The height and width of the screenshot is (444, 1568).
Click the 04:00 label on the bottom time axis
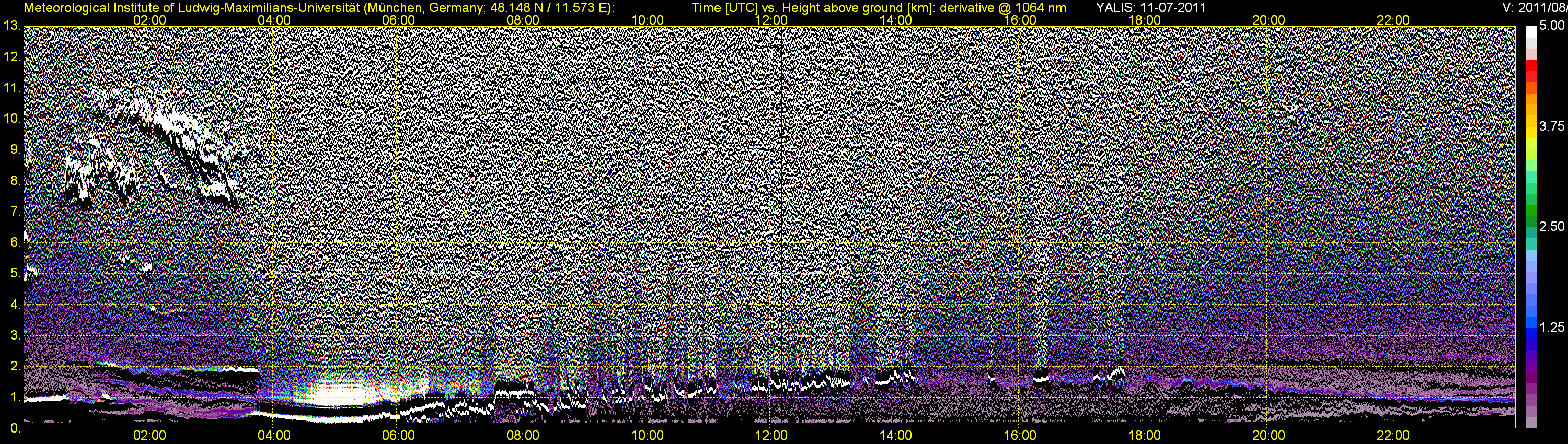point(274,436)
